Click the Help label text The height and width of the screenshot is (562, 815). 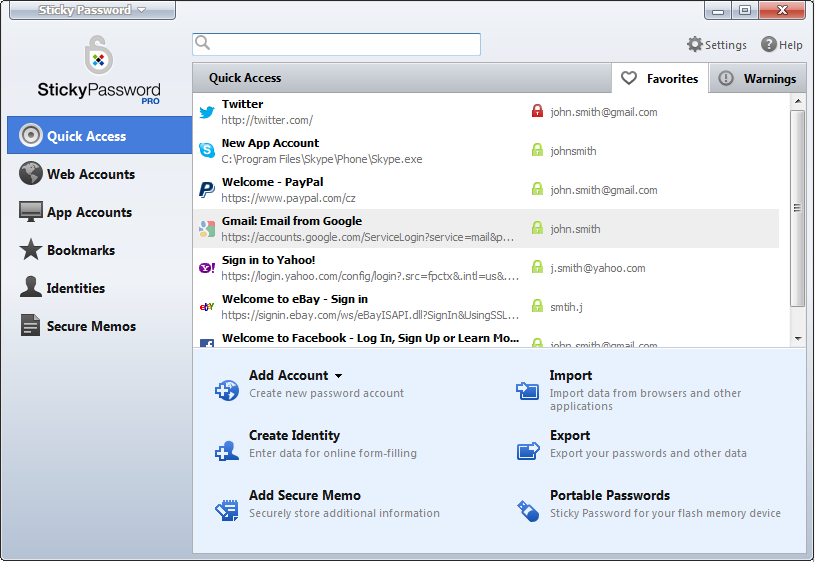[791, 45]
